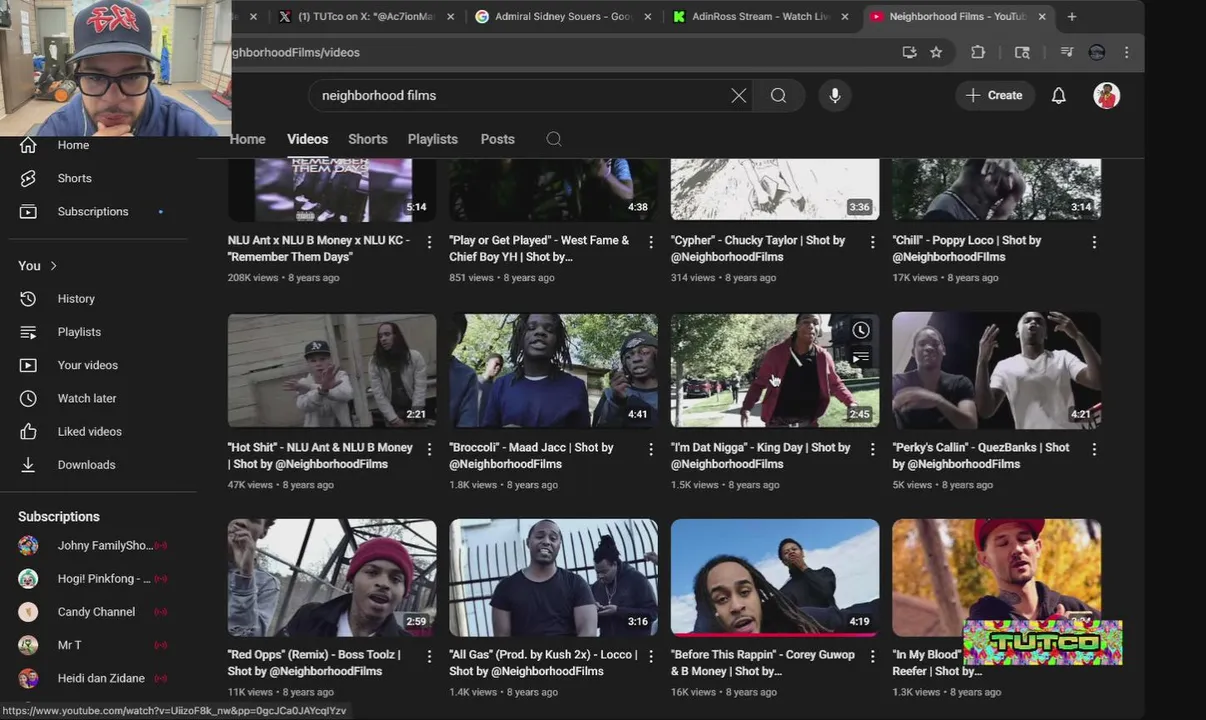1206x720 pixels.
Task: Click the search magnifier button
Action: [x=778, y=95]
